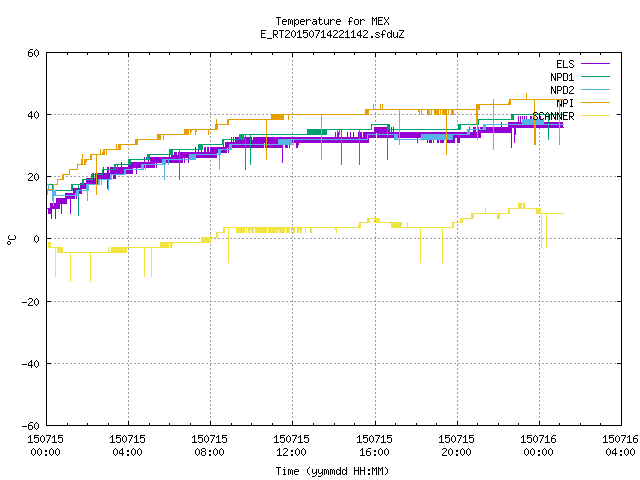The width and height of the screenshot is (640, 480).
Task: Click the chart title 'Temperature for MEX'
Action: point(332,21)
